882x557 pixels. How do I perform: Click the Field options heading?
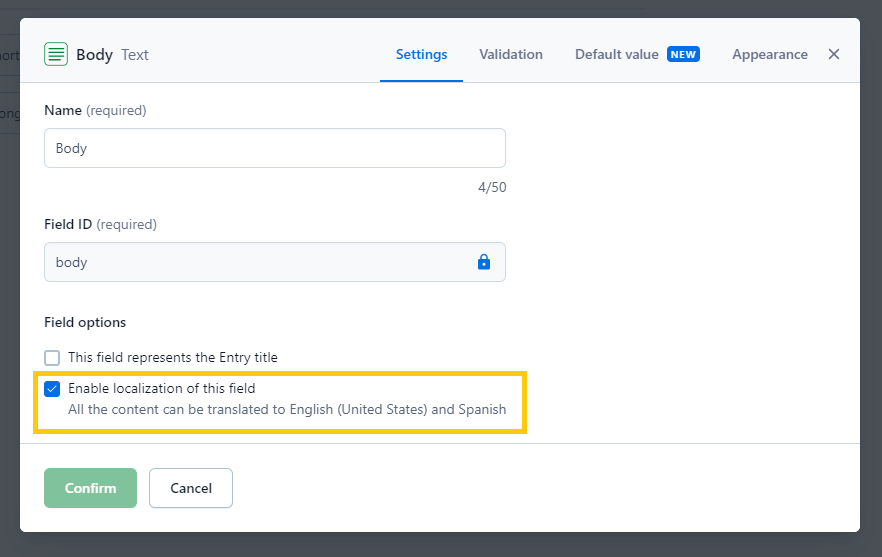85,322
